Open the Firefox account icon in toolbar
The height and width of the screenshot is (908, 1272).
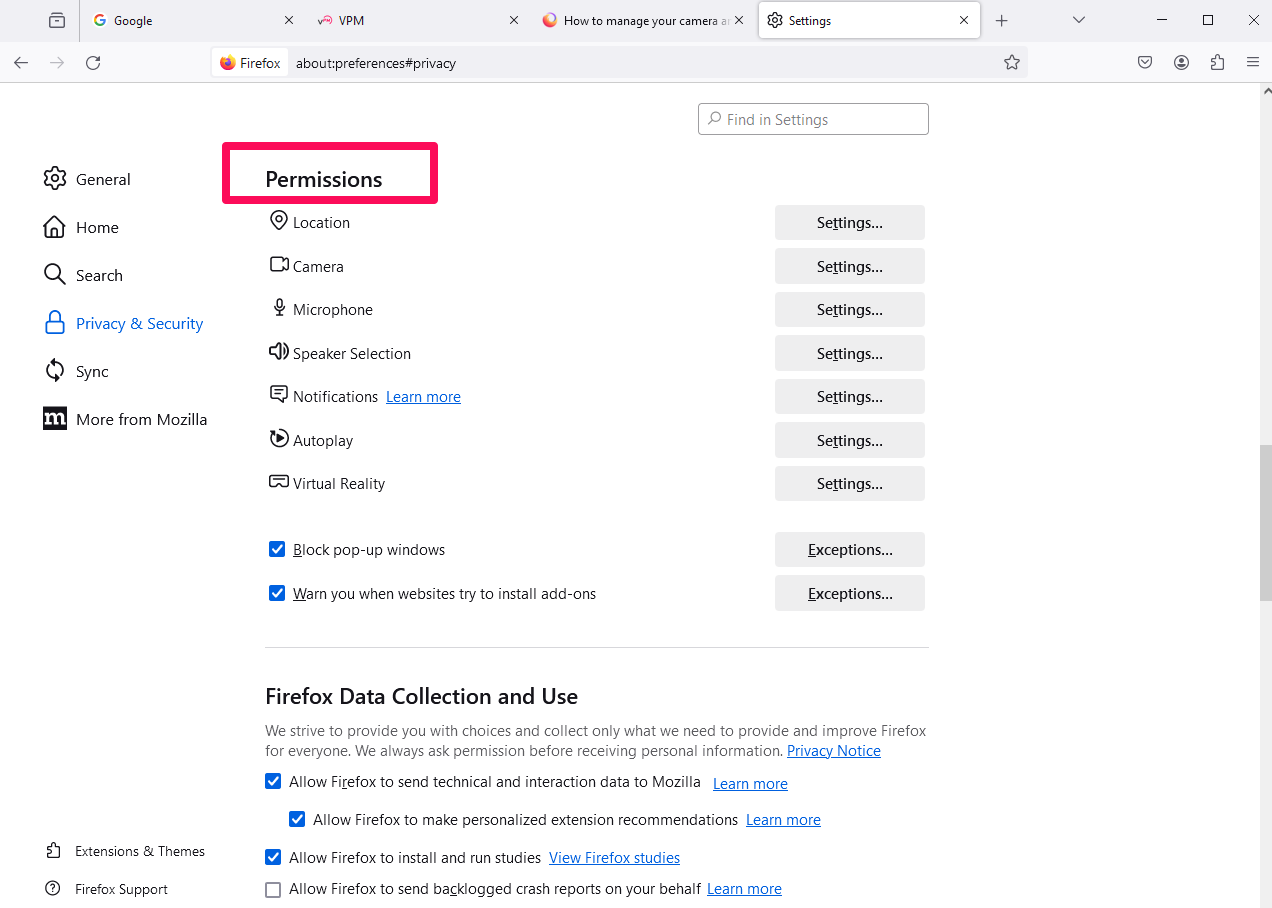click(1181, 62)
